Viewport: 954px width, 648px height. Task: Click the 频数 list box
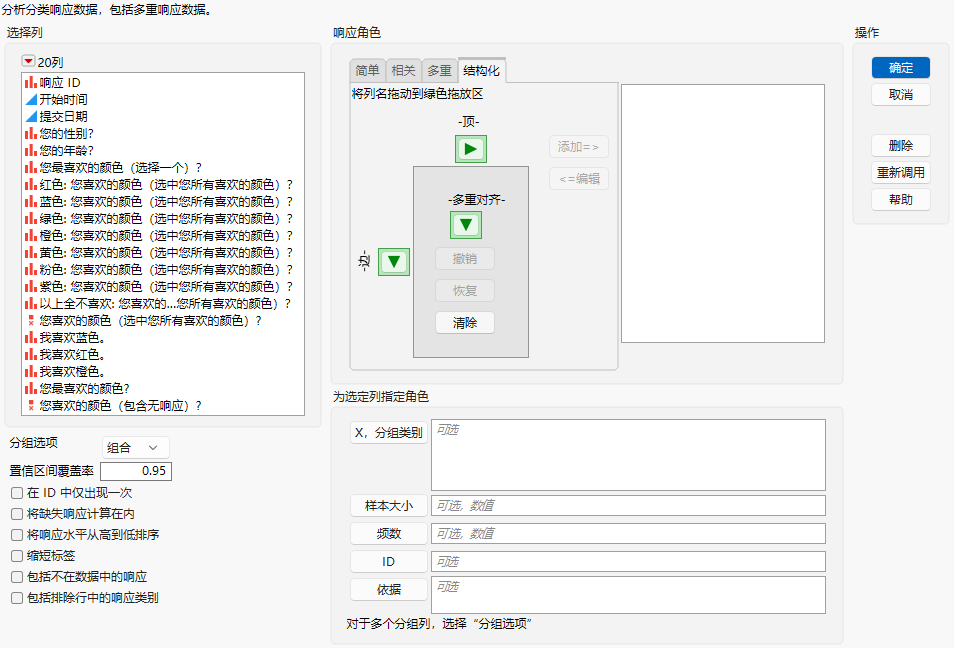pos(628,534)
